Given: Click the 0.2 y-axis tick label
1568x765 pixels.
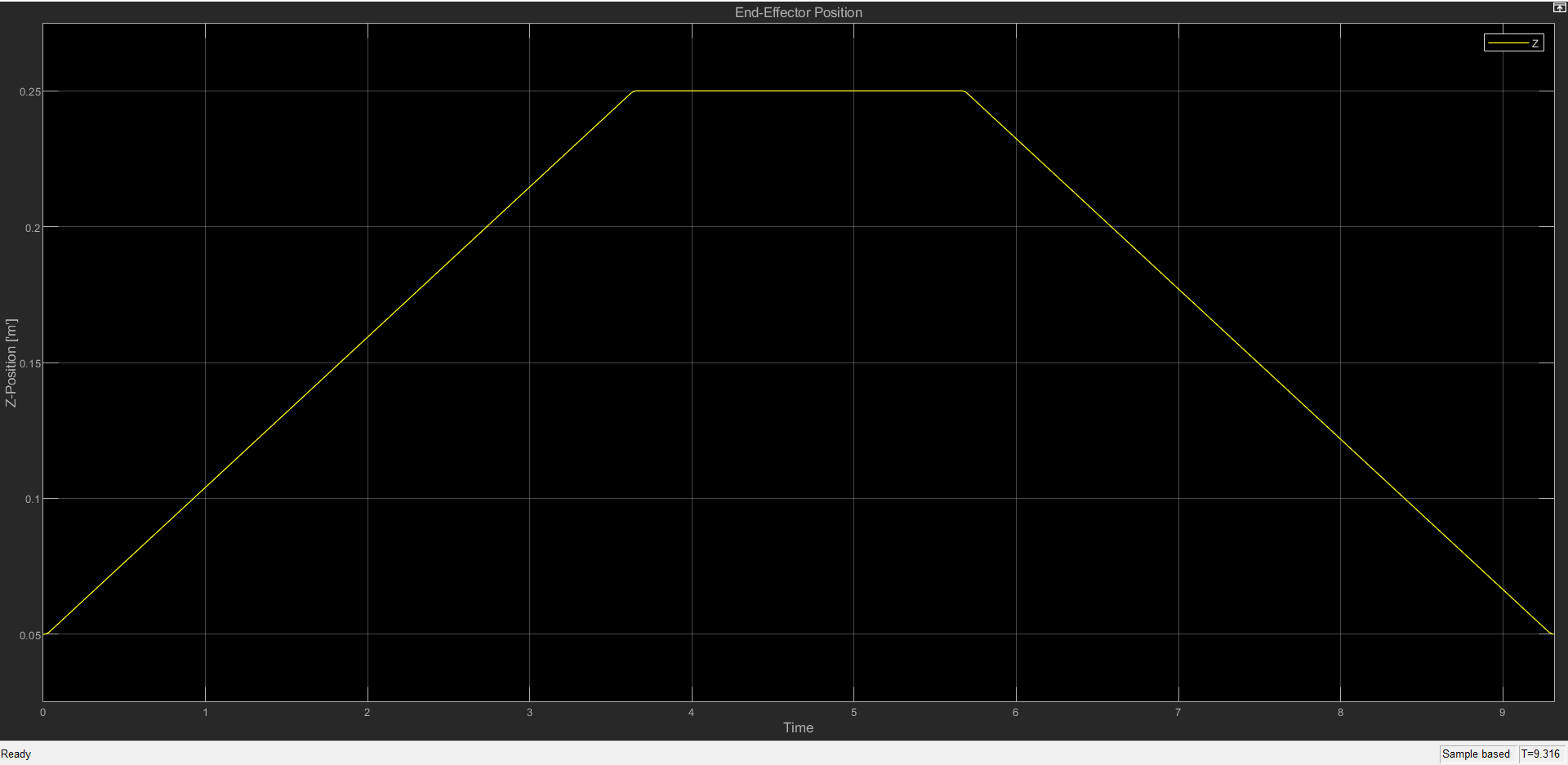Looking at the screenshot, I should click(x=33, y=228).
